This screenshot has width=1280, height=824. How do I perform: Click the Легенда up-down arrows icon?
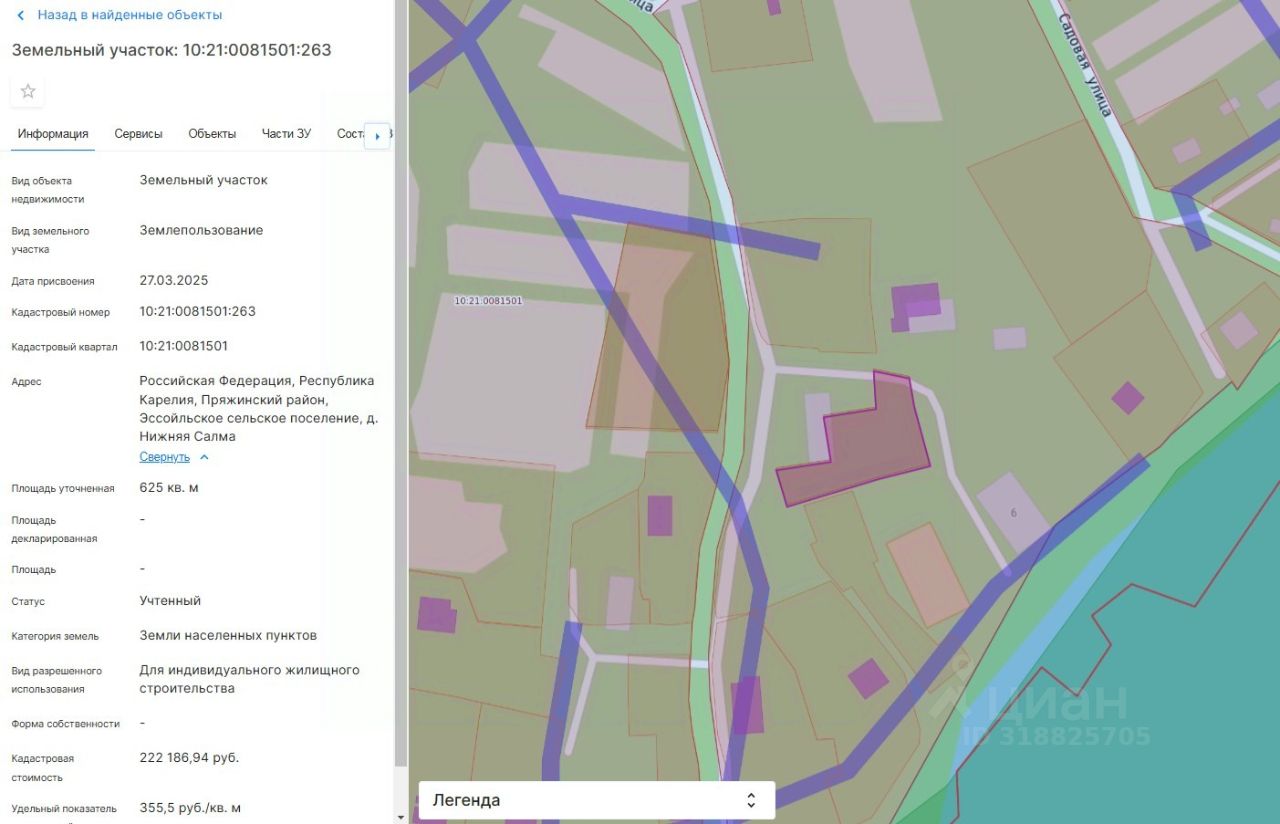point(751,800)
